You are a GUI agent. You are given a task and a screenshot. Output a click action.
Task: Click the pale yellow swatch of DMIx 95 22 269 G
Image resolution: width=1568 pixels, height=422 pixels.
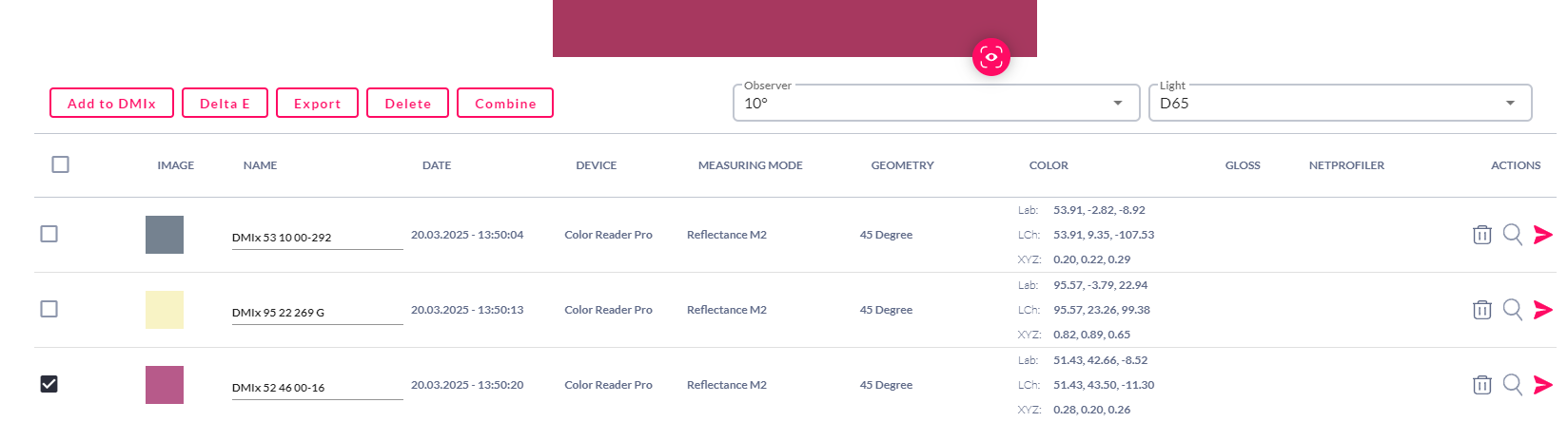(165, 310)
